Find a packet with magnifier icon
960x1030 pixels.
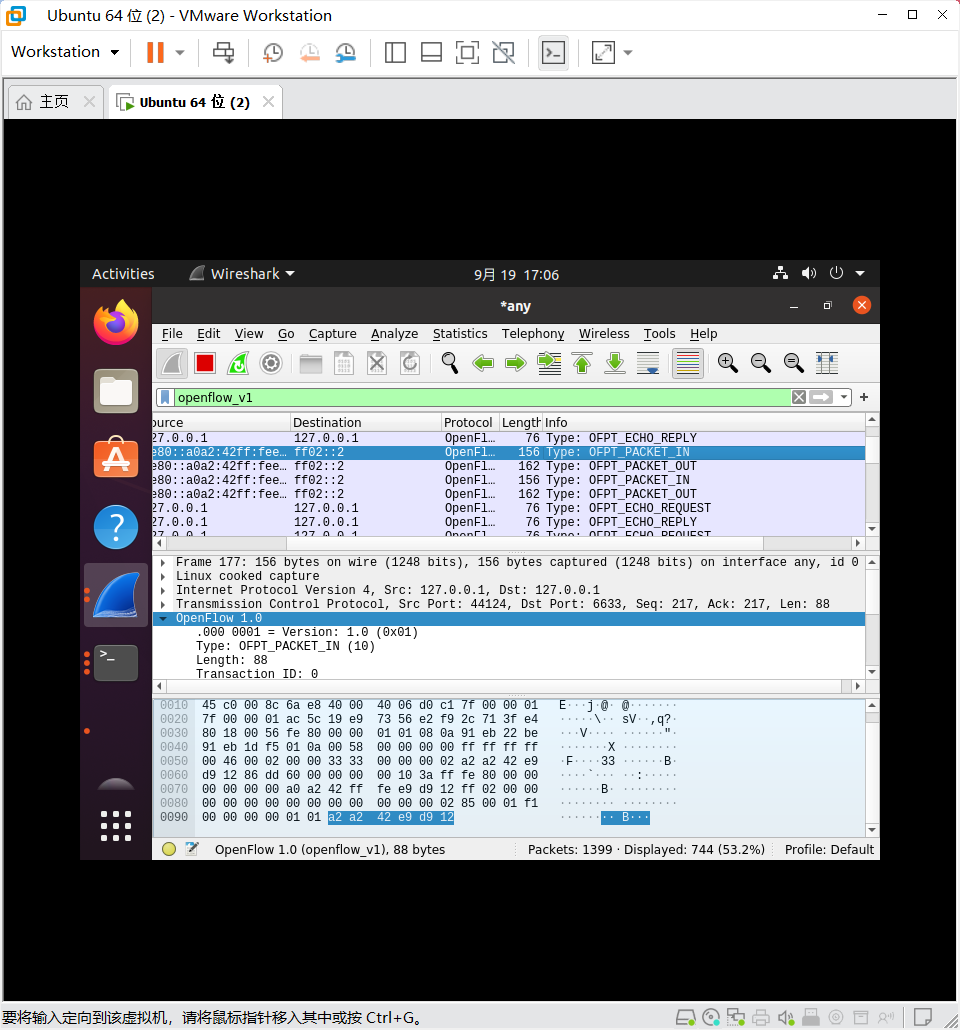coord(449,363)
